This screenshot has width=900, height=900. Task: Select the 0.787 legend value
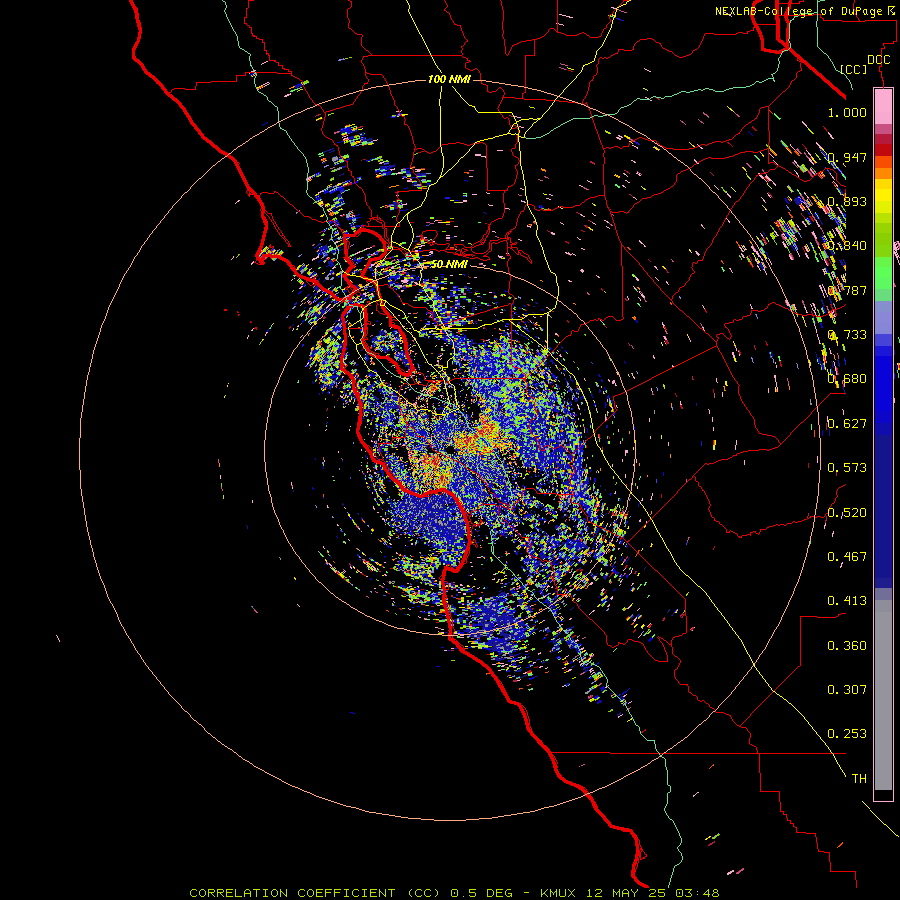click(847, 290)
